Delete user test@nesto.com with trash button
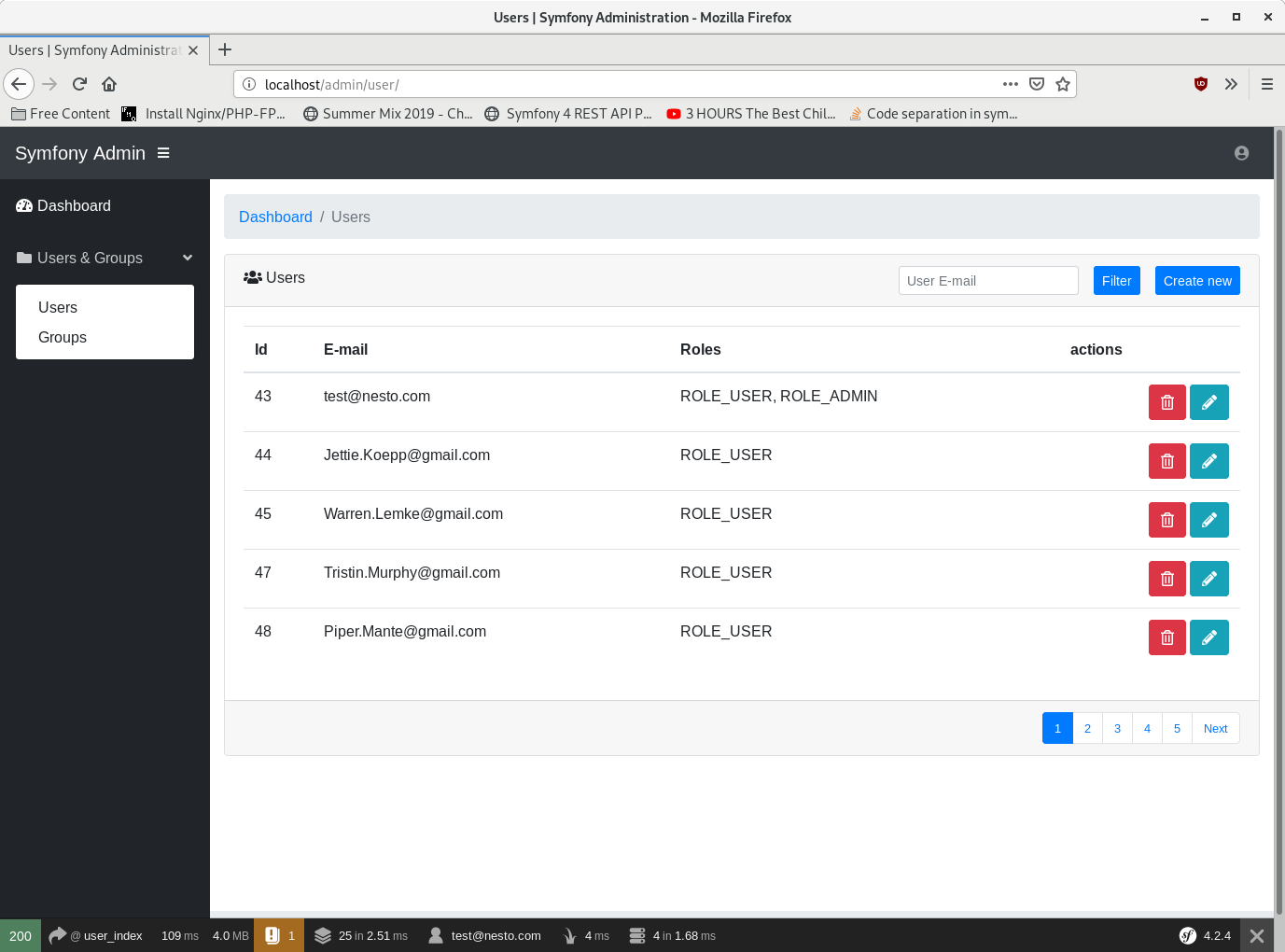Image resolution: width=1285 pixels, height=952 pixels. [x=1166, y=402]
